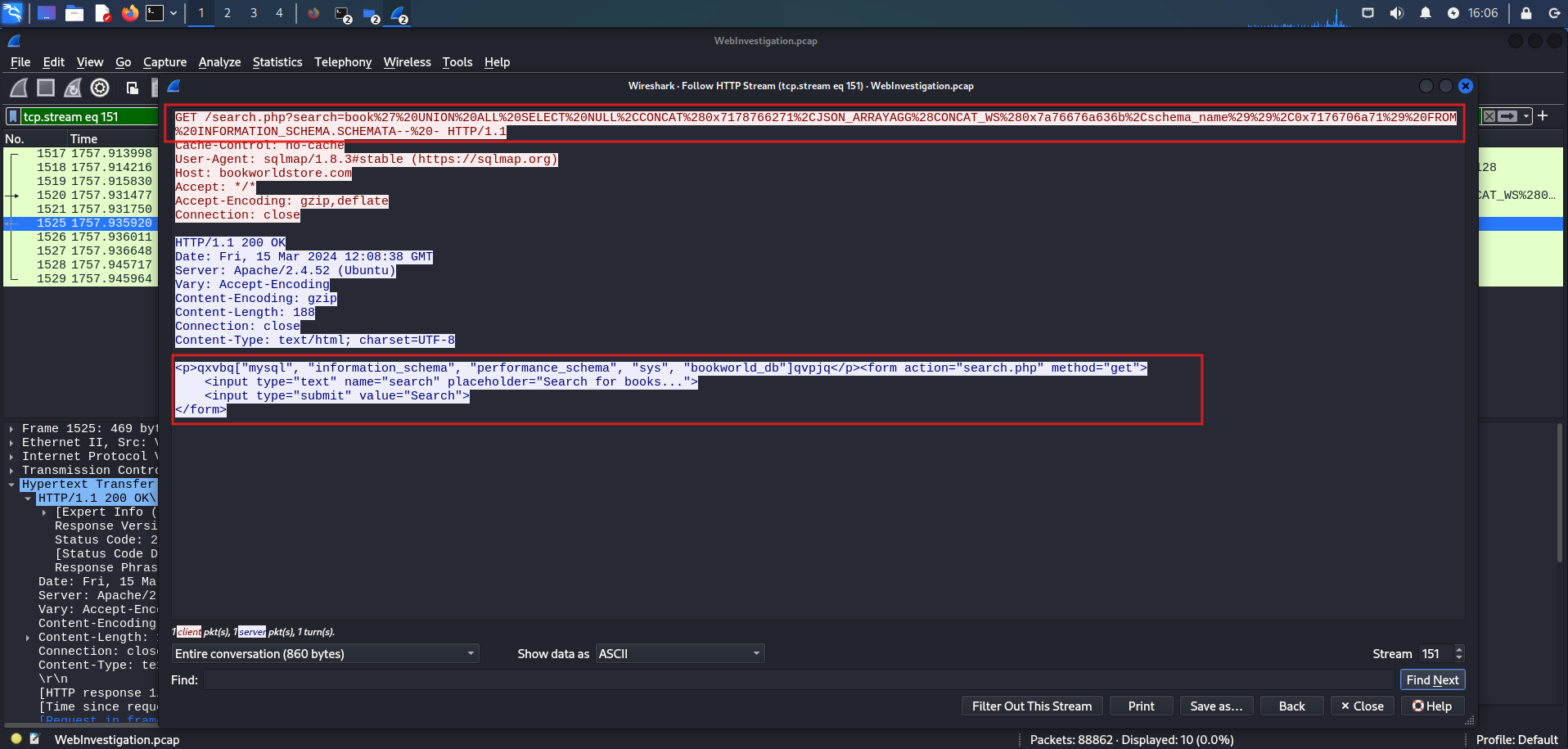Open the volume control in system tray
The height and width of the screenshot is (749, 1568).
pyautogui.click(x=1397, y=13)
